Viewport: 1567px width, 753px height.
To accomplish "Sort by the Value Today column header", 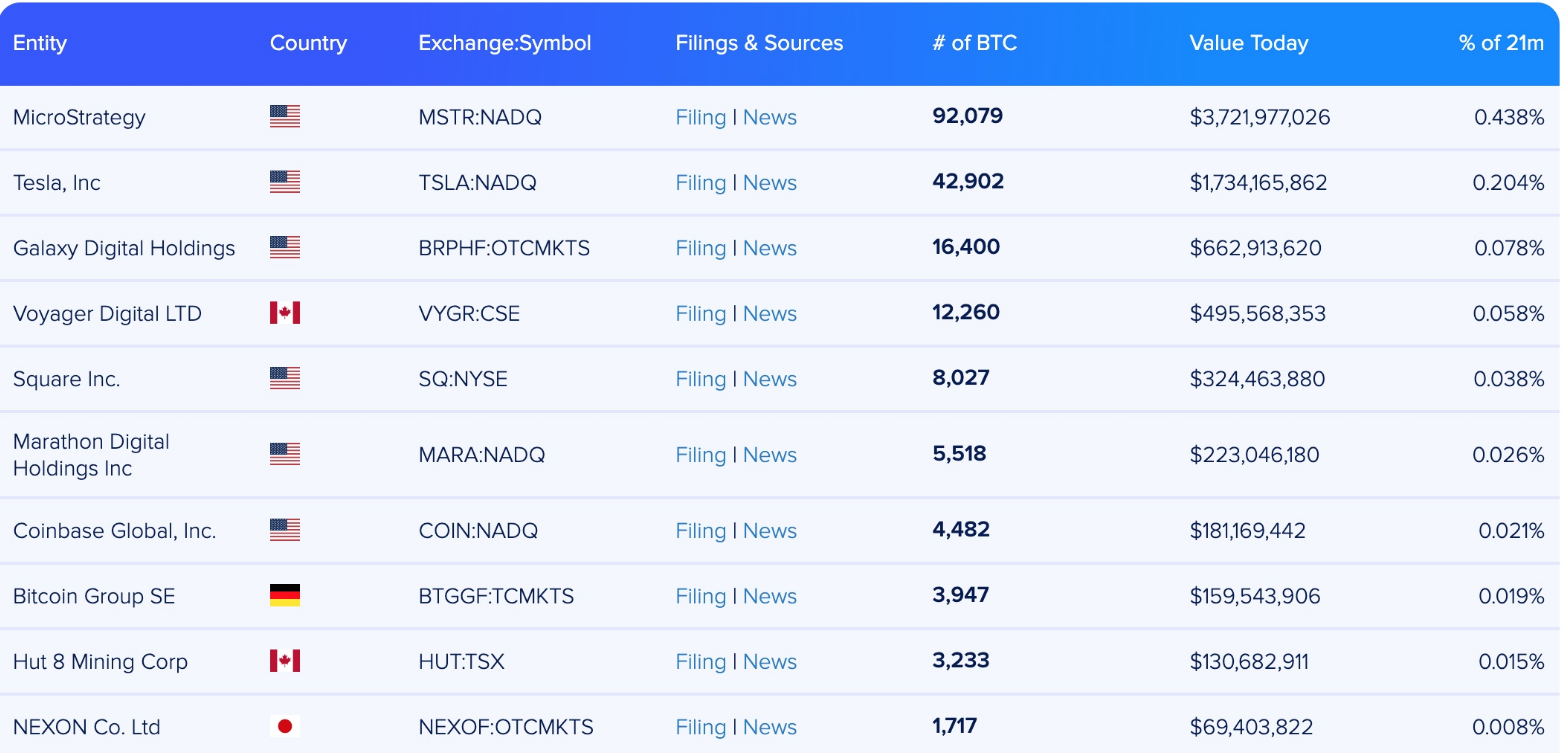I will (x=1249, y=43).
